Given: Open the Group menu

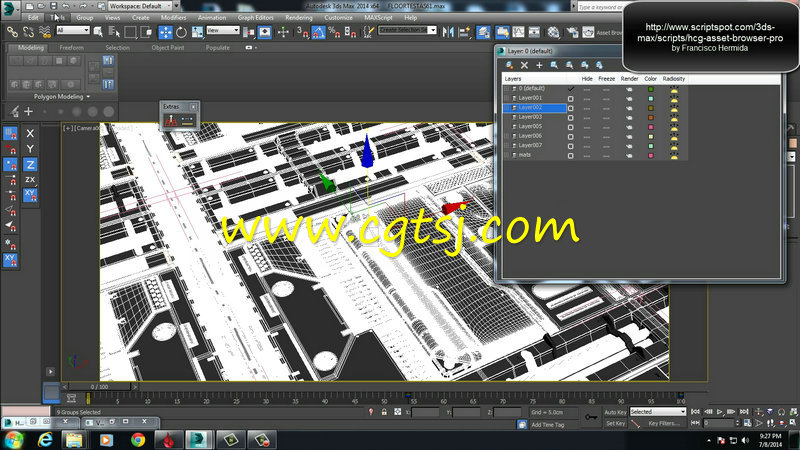Looking at the screenshot, I should point(85,17).
